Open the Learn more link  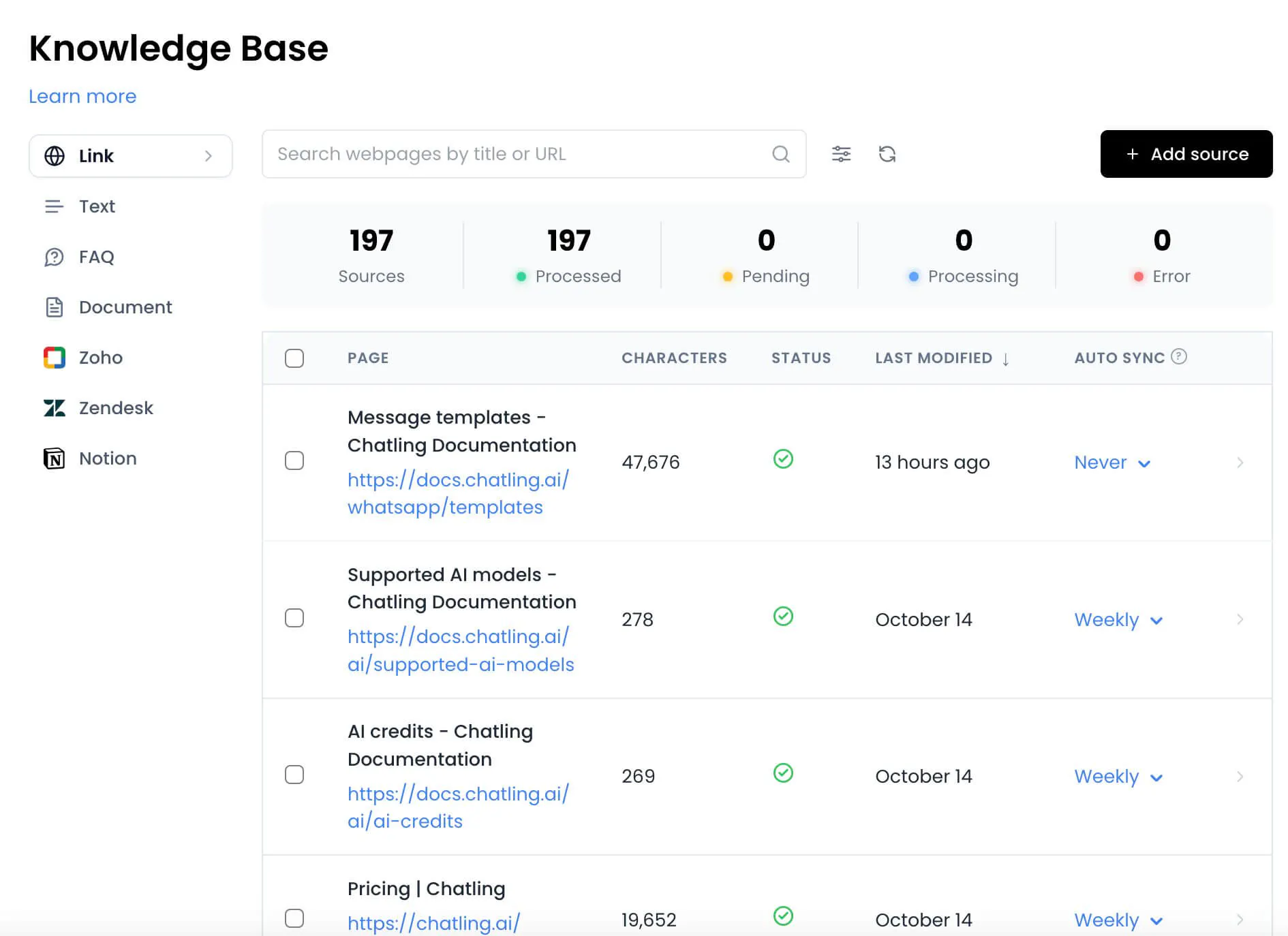click(82, 97)
